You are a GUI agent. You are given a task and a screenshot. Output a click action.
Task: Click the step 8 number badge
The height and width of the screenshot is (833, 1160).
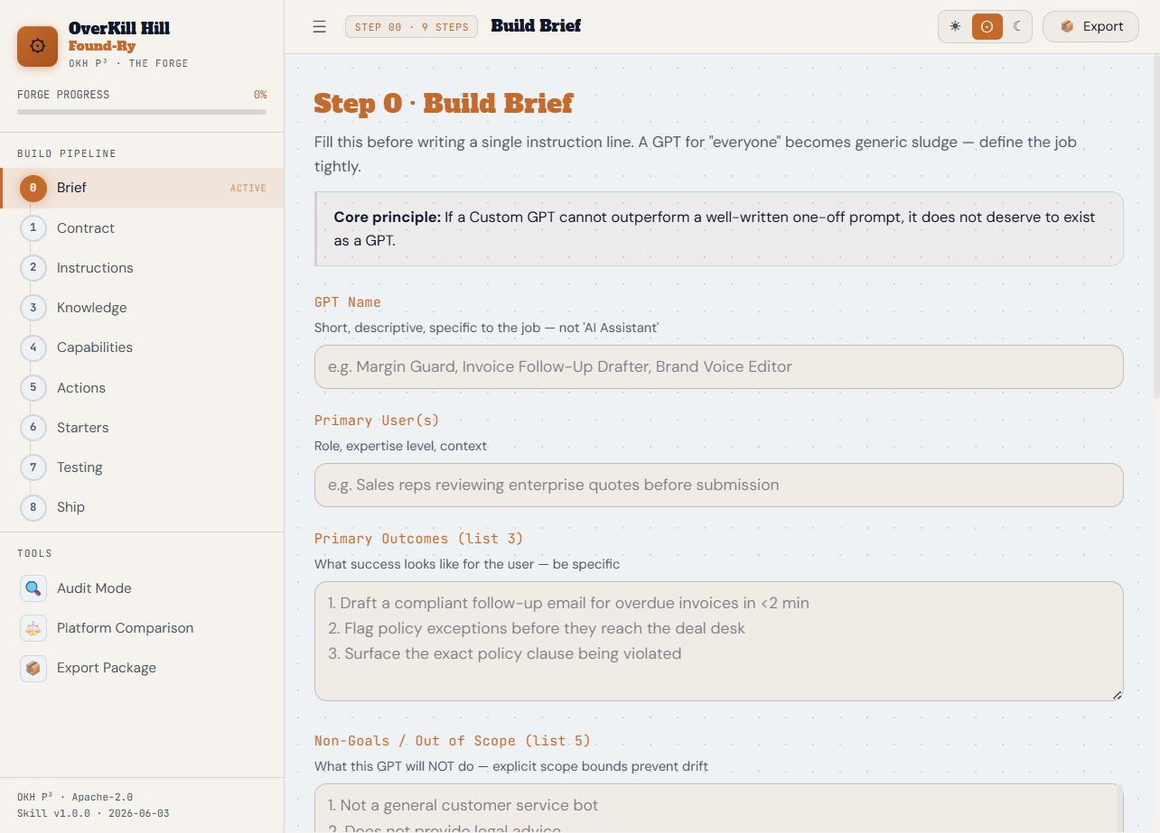pos(33,507)
